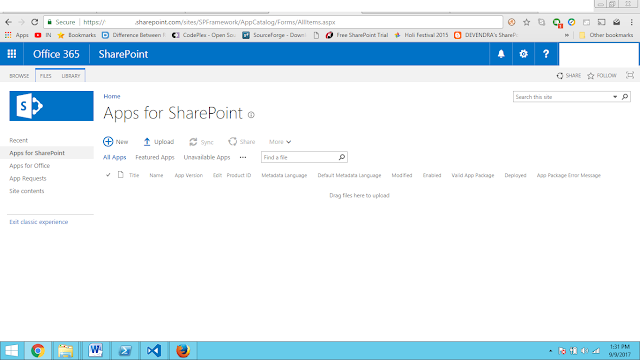Open Chrome Apps bookmark shortcut
640x360 pixels.
click(x=17, y=35)
